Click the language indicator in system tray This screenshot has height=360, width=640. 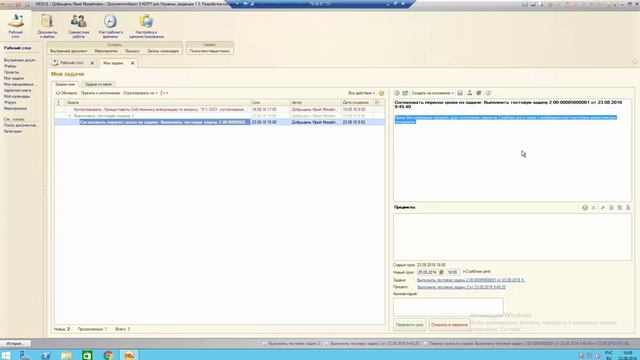tap(609, 355)
